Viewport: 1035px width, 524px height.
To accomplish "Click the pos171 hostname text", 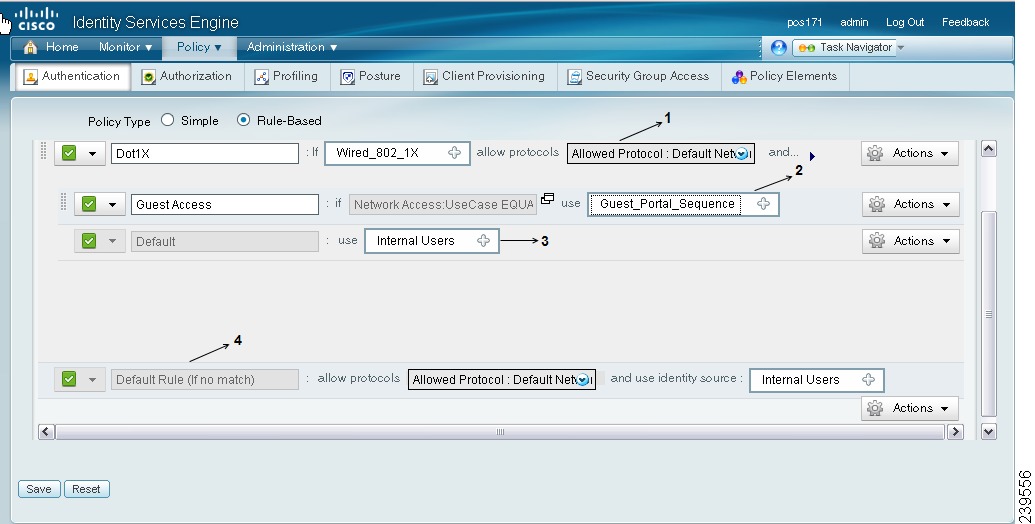I will pyautogui.click(x=804, y=22).
